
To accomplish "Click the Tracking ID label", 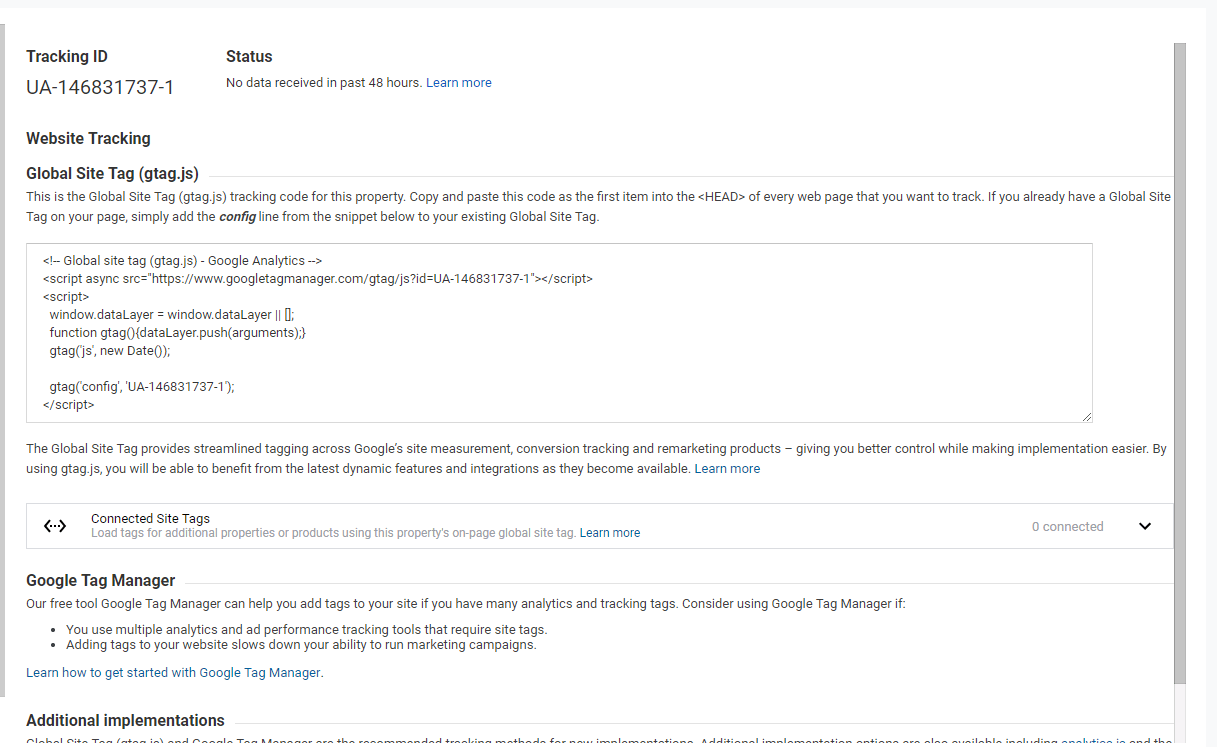I will pyautogui.click(x=67, y=57).
